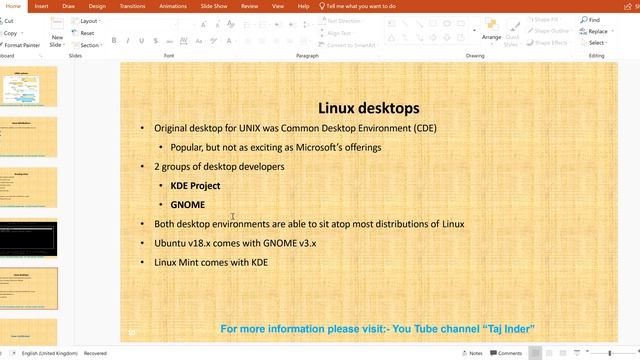Select the text box shape in gallery
Viewport: 640px width, 360px height.
pyautogui.click(x=391, y=24)
